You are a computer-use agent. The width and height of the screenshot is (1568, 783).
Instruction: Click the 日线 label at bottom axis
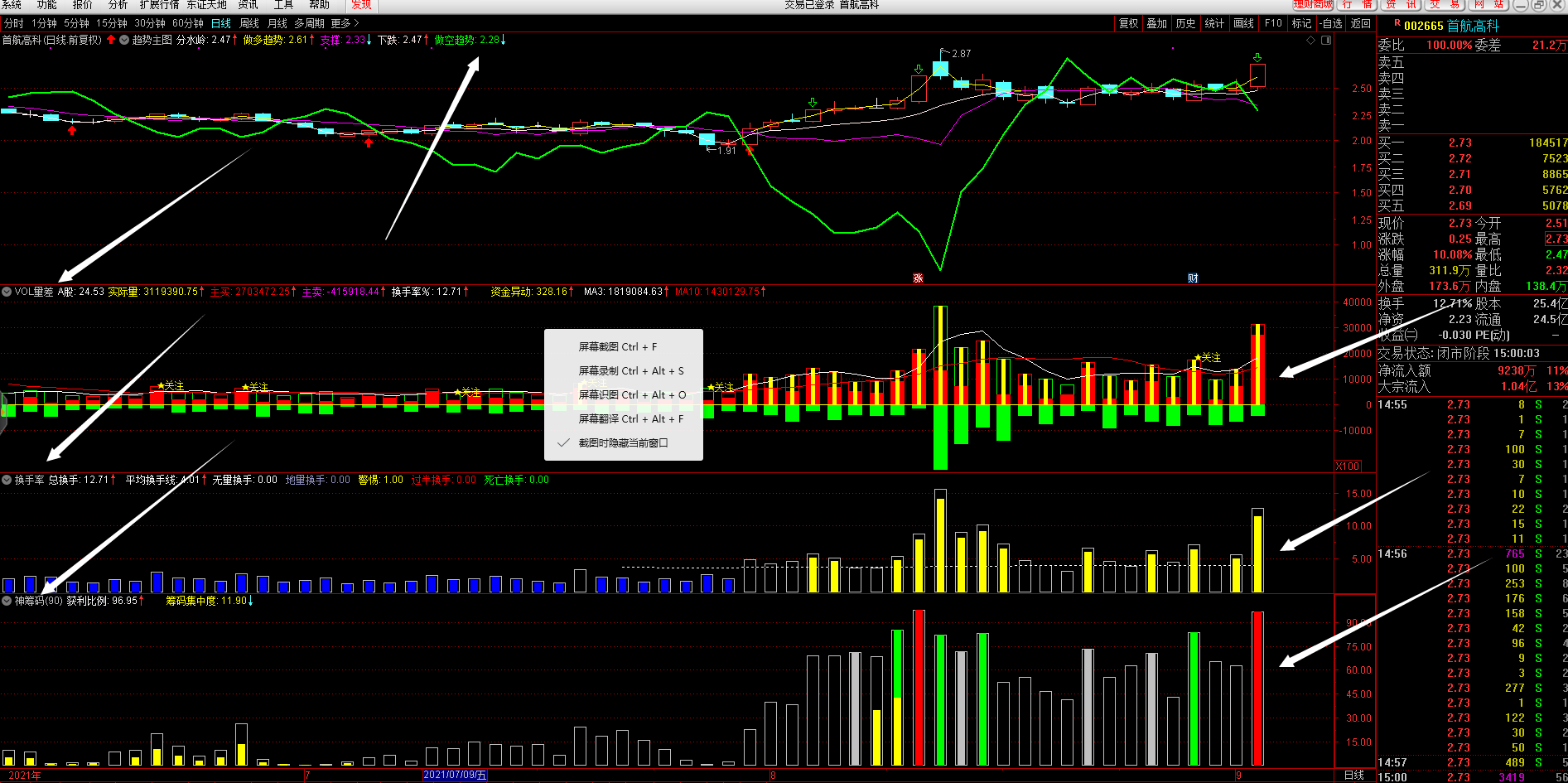click(x=1354, y=776)
